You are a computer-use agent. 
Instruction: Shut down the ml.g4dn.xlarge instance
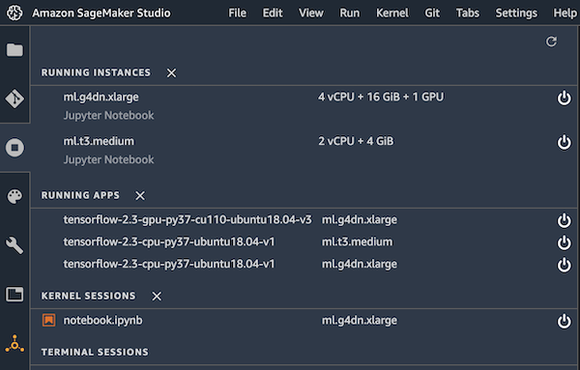click(564, 98)
